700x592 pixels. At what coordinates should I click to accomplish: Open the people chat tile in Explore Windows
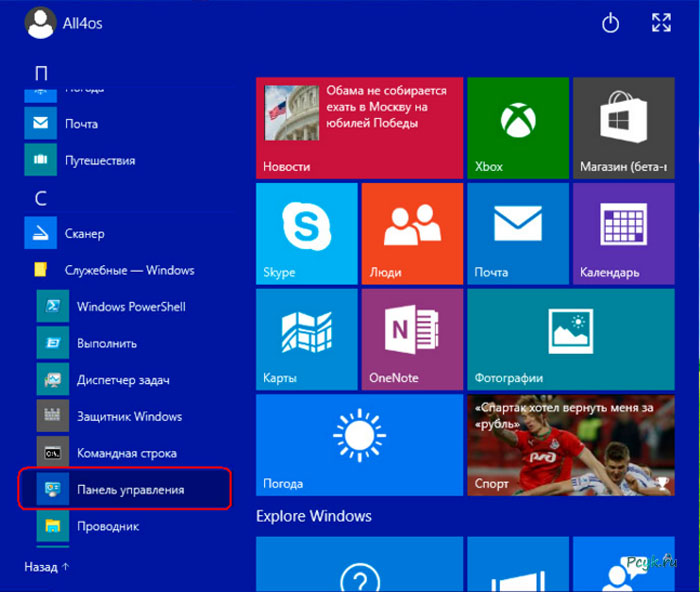pyautogui.click(x=624, y=564)
